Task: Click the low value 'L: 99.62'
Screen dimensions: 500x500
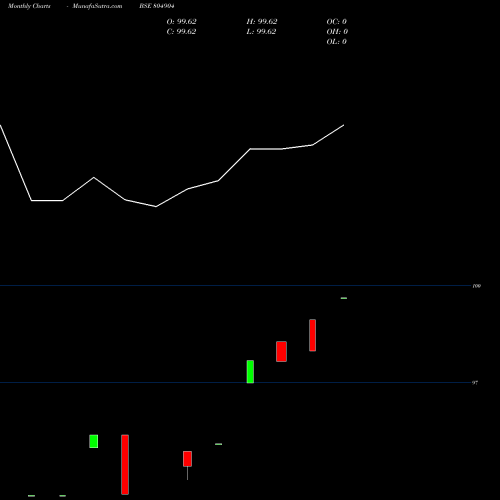Action: [x=261, y=32]
